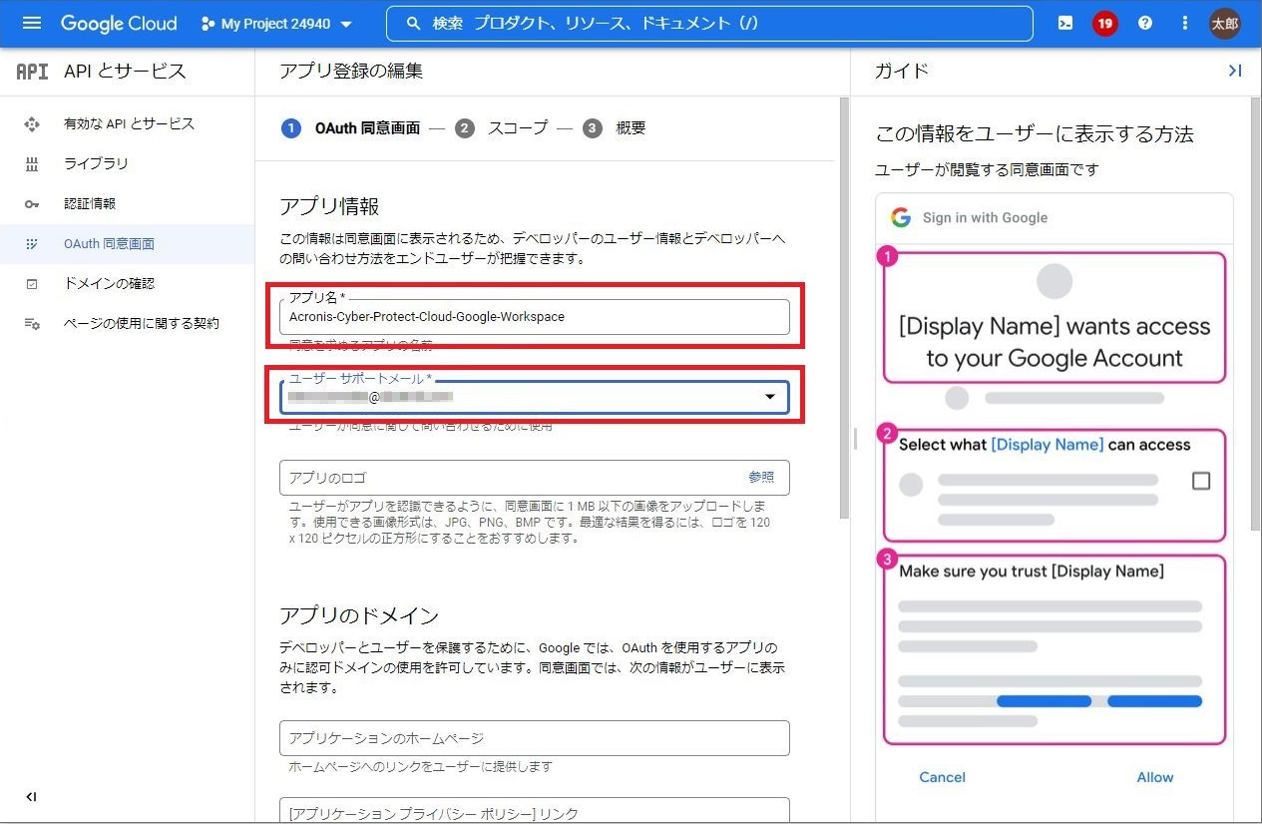
Task: Click the アプリ名 text field
Action: [534, 317]
